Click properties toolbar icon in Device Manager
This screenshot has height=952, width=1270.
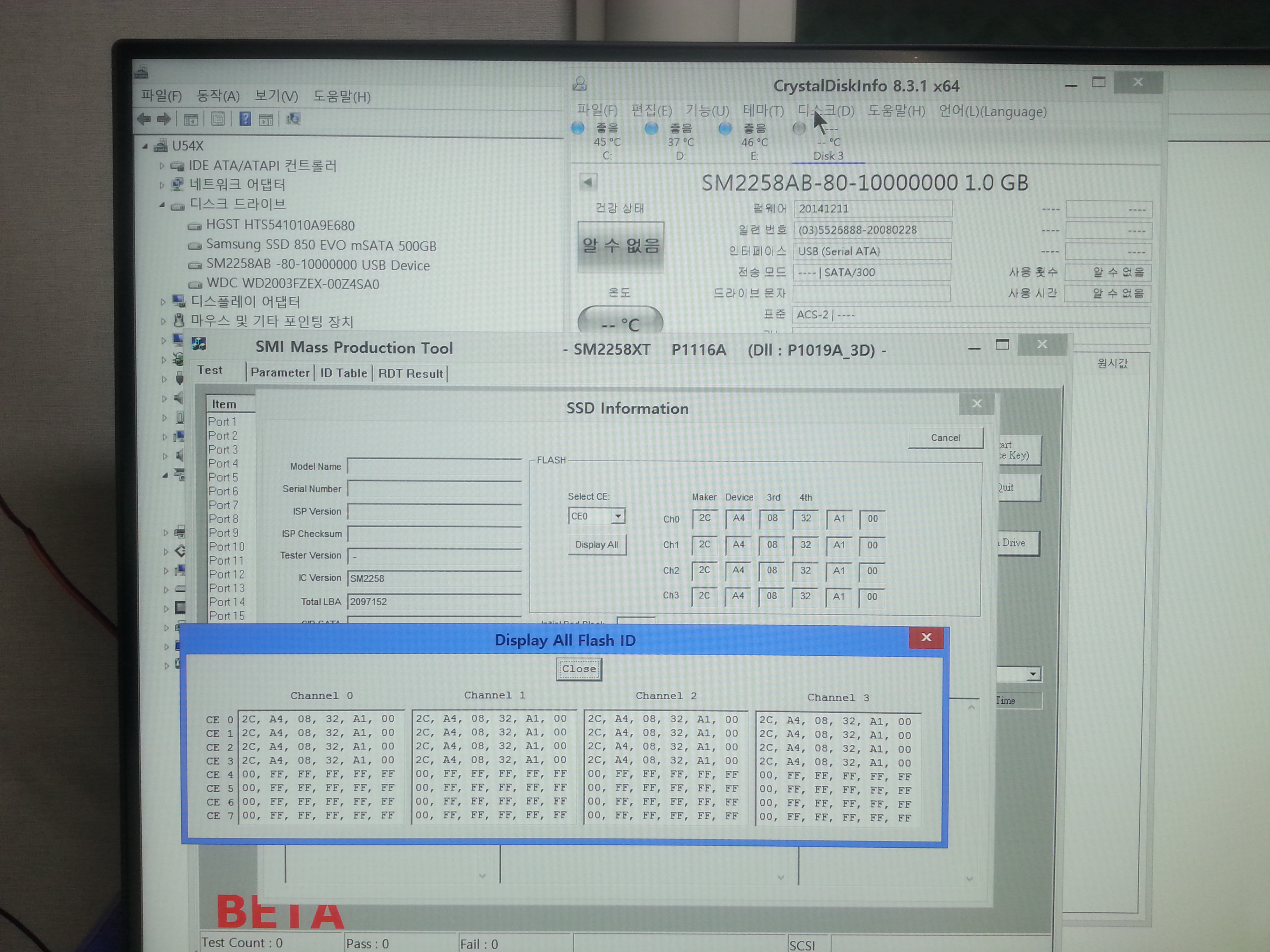click(218, 119)
